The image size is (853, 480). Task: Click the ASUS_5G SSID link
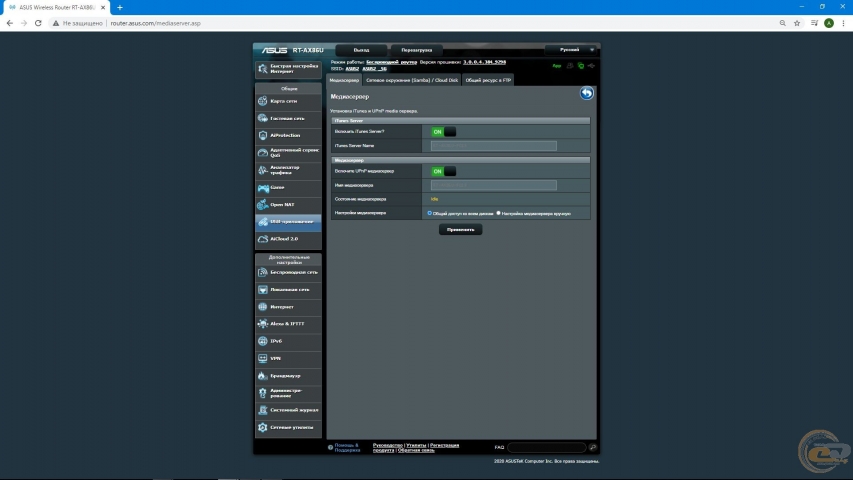pyautogui.click(x=374, y=69)
